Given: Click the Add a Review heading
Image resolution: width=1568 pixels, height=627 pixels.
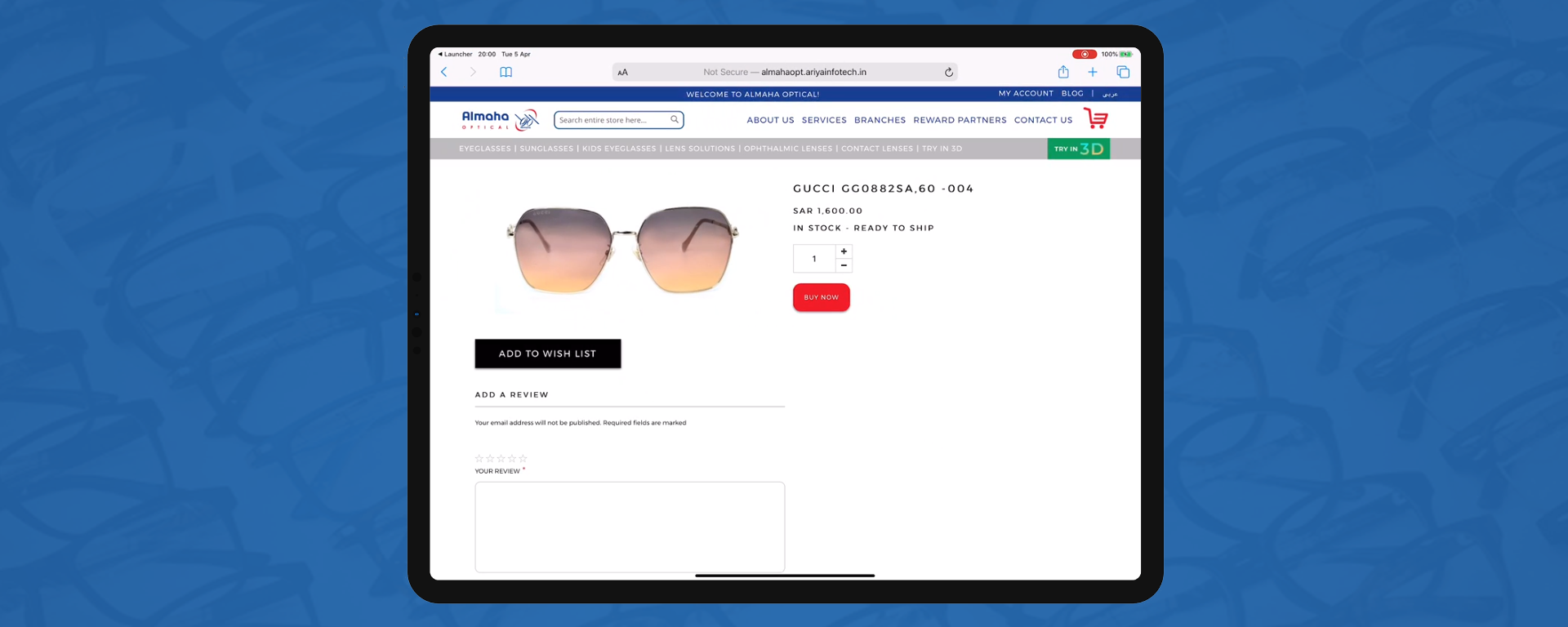Looking at the screenshot, I should (x=512, y=395).
